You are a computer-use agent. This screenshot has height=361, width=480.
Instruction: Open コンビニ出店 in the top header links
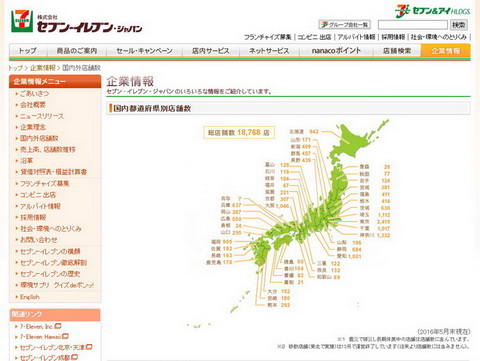pyautogui.click(x=314, y=37)
